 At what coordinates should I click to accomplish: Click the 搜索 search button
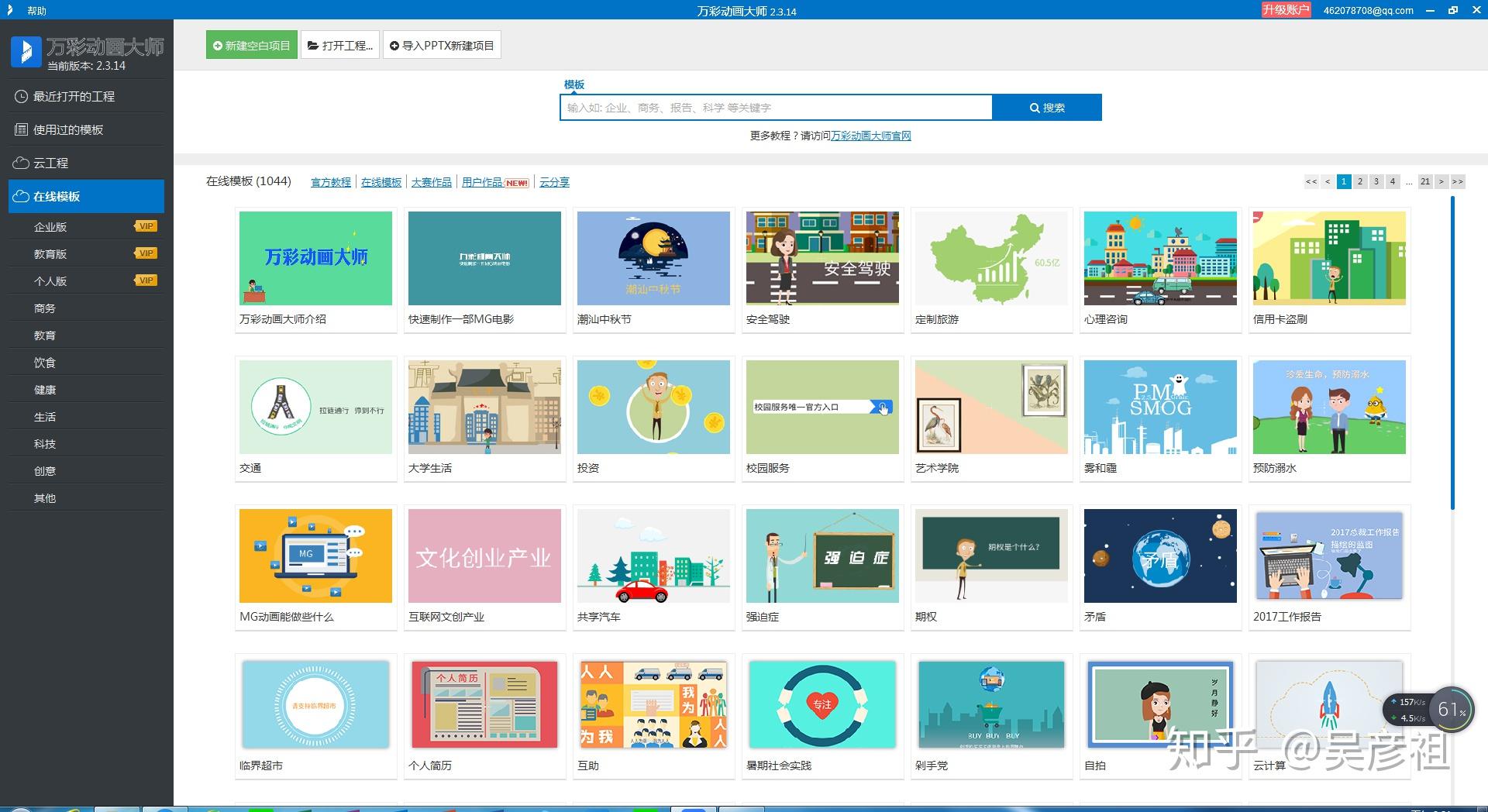[x=1047, y=108]
